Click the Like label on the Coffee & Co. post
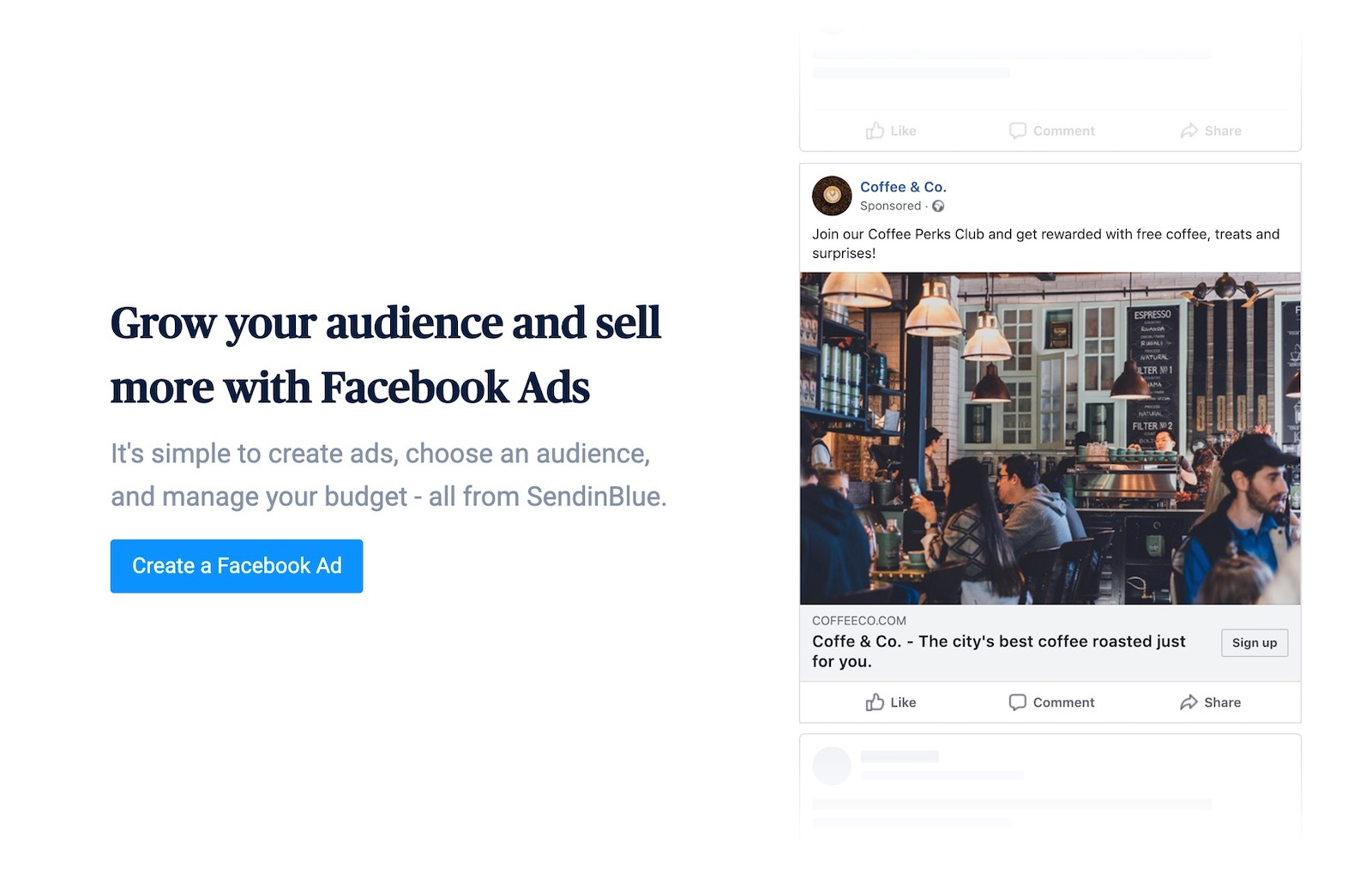Image resolution: width=1372 pixels, height=873 pixels. (903, 702)
